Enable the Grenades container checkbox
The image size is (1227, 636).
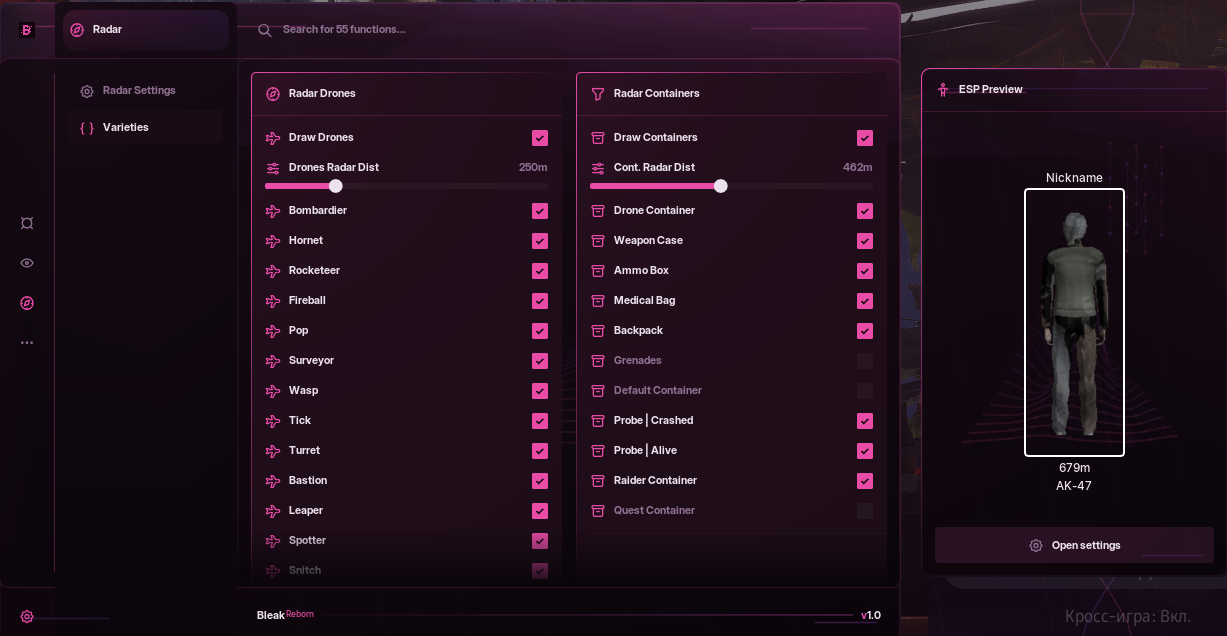865,361
